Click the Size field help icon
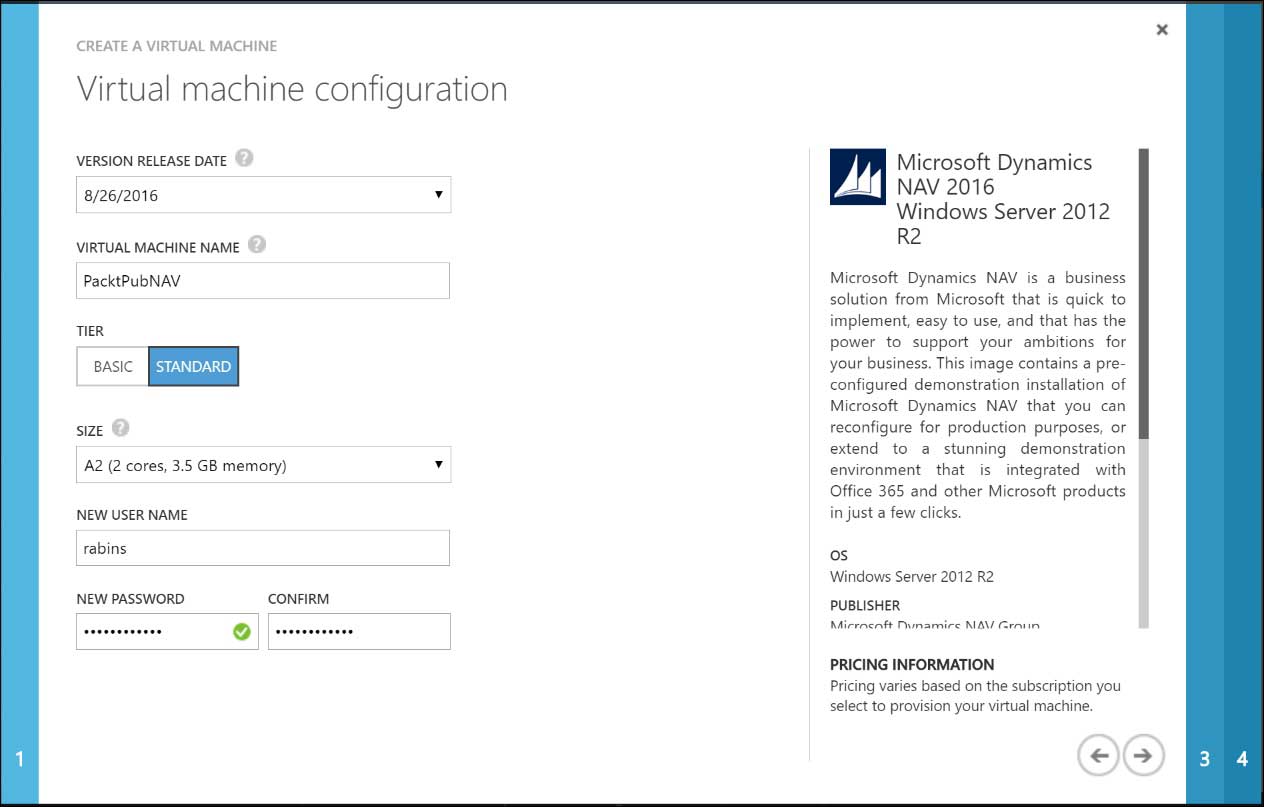The height and width of the screenshot is (807, 1264). (x=120, y=428)
